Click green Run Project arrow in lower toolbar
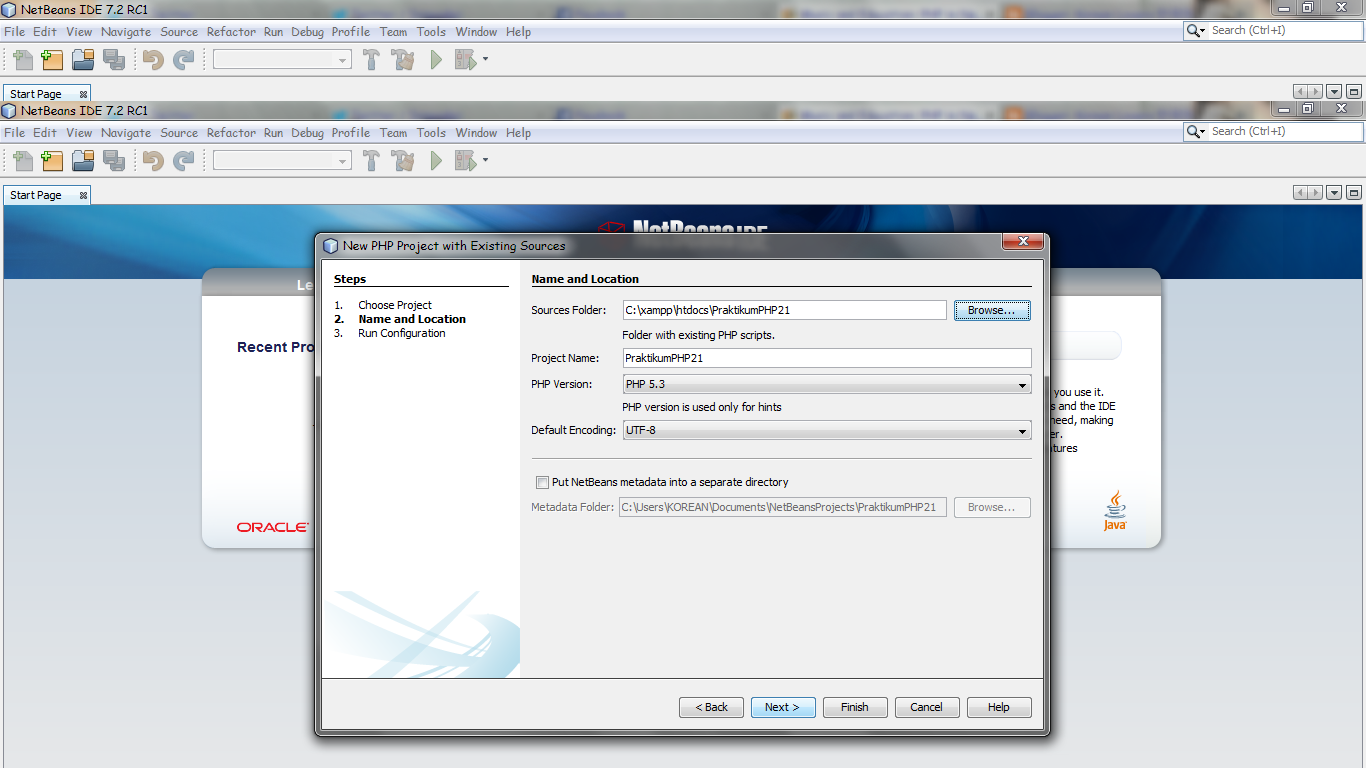Image resolution: width=1366 pixels, height=768 pixels. click(x=436, y=161)
